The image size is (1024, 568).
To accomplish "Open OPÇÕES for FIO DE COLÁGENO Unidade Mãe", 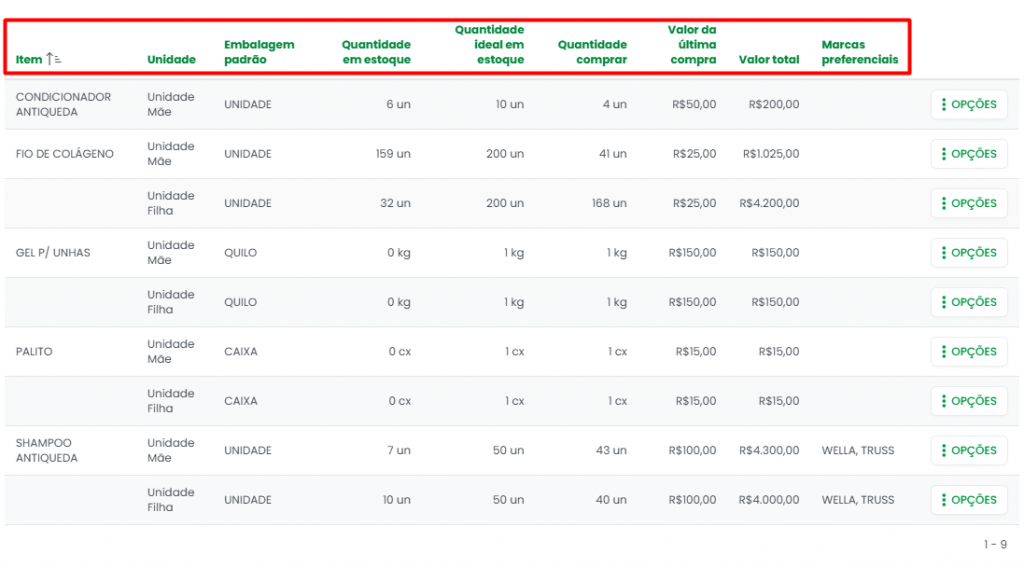I will tap(968, 154).
